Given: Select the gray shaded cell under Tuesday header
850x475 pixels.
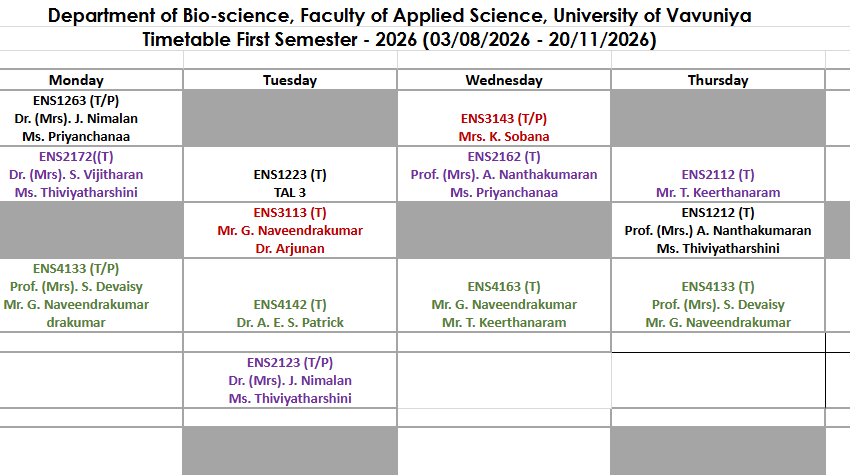Looking at the screenshot, I should pyautogui.click(x=290, y=118).
